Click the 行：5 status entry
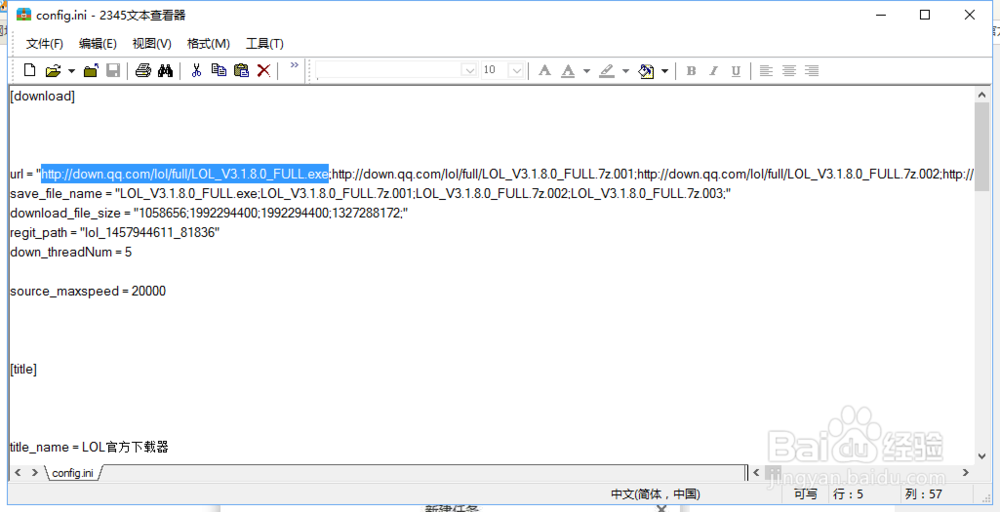The height and width of the screenshot is (512, 1000). coord(848,494)
